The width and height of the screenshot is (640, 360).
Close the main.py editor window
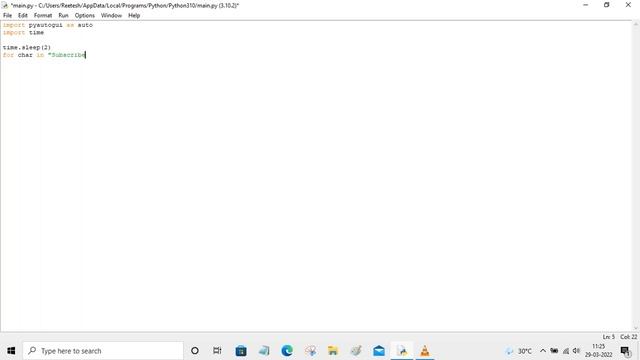[x=628, y=5]
